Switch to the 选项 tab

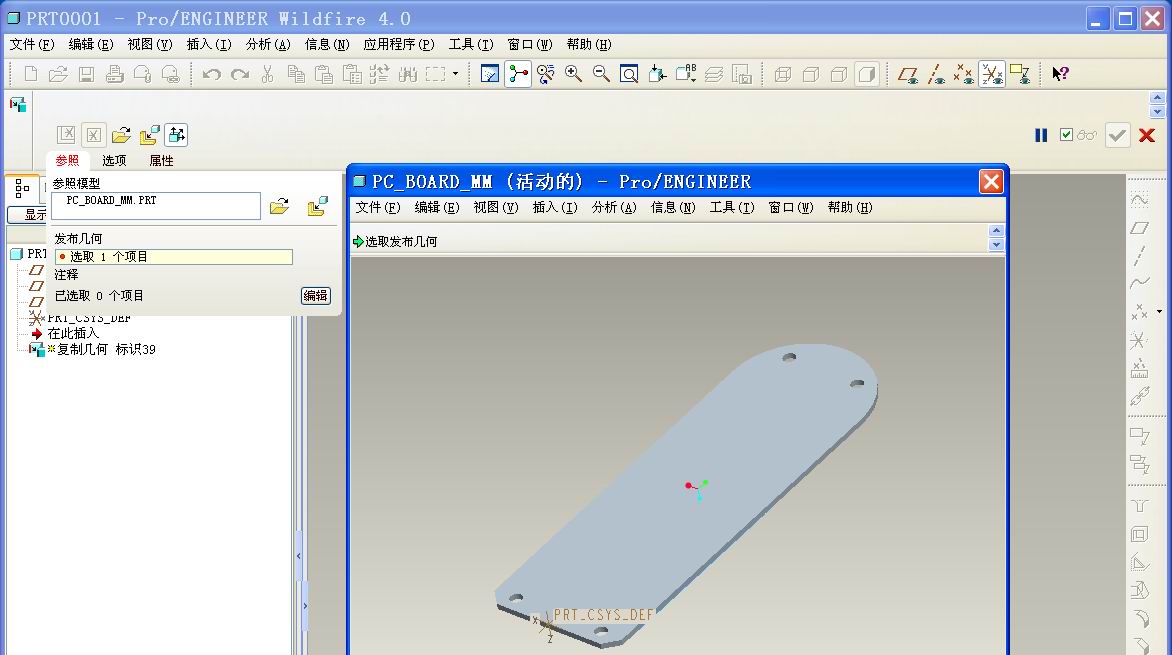coord(114,161)
